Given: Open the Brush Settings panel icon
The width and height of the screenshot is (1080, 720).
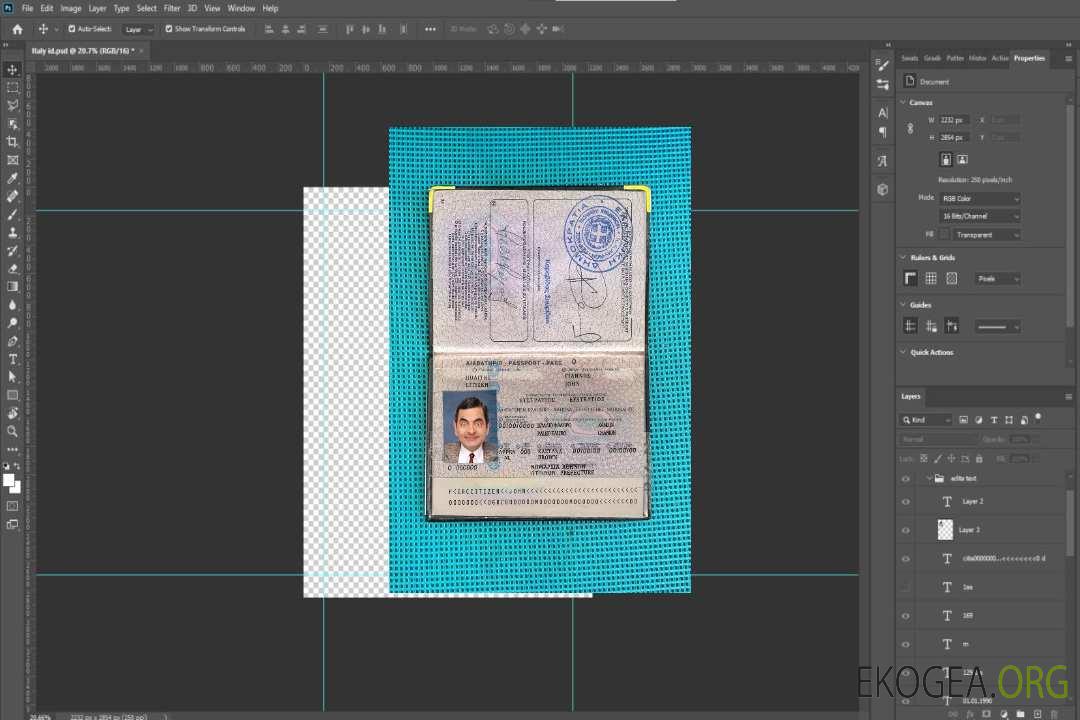Looking at the screenshot, I should [x=882, y=65].
